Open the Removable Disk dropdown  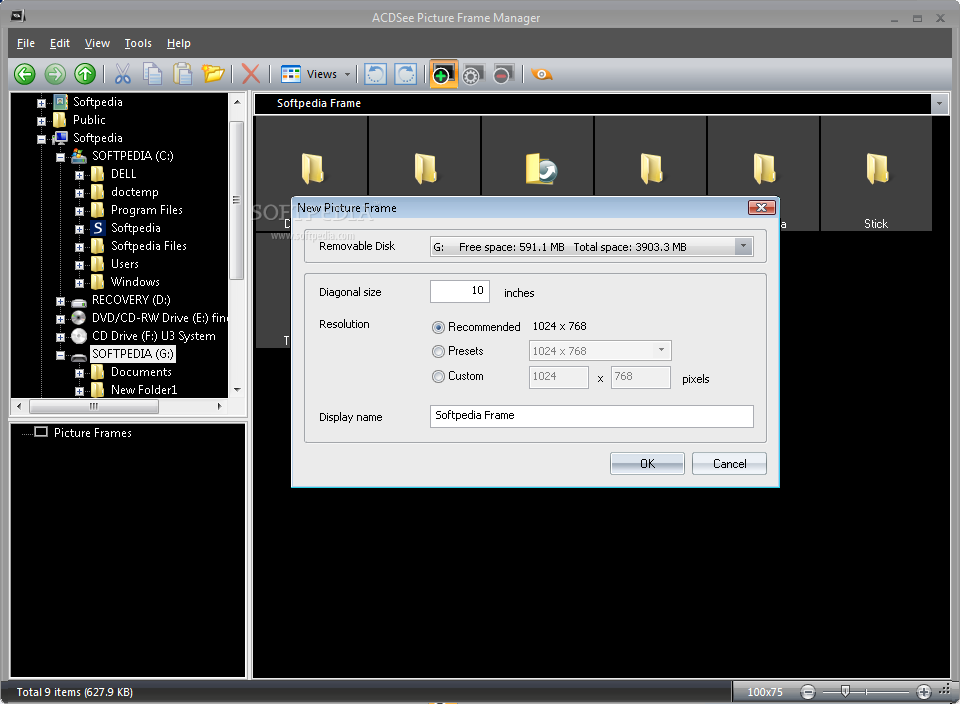point(743,247)
